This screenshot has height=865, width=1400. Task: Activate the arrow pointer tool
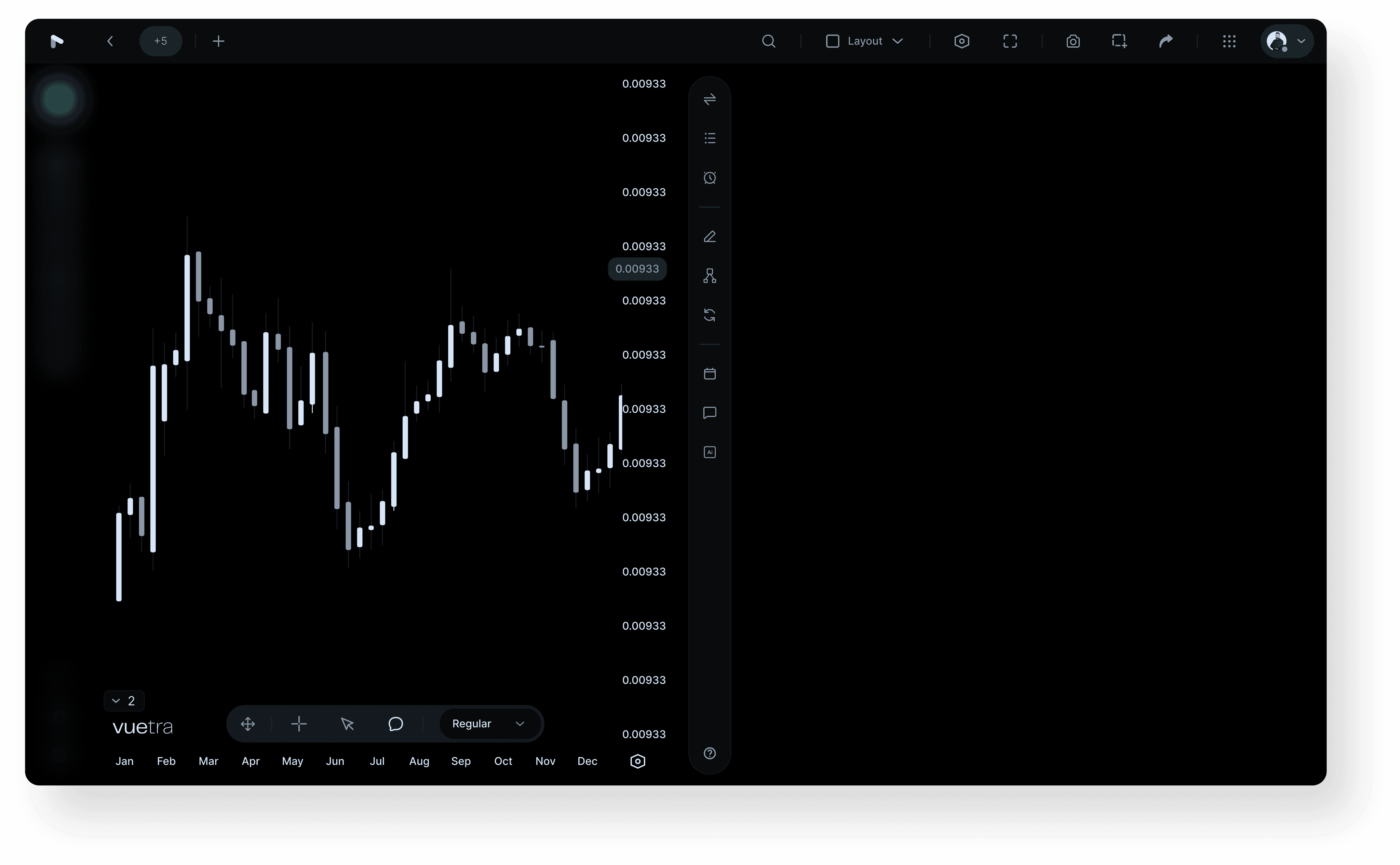[347, 724]
